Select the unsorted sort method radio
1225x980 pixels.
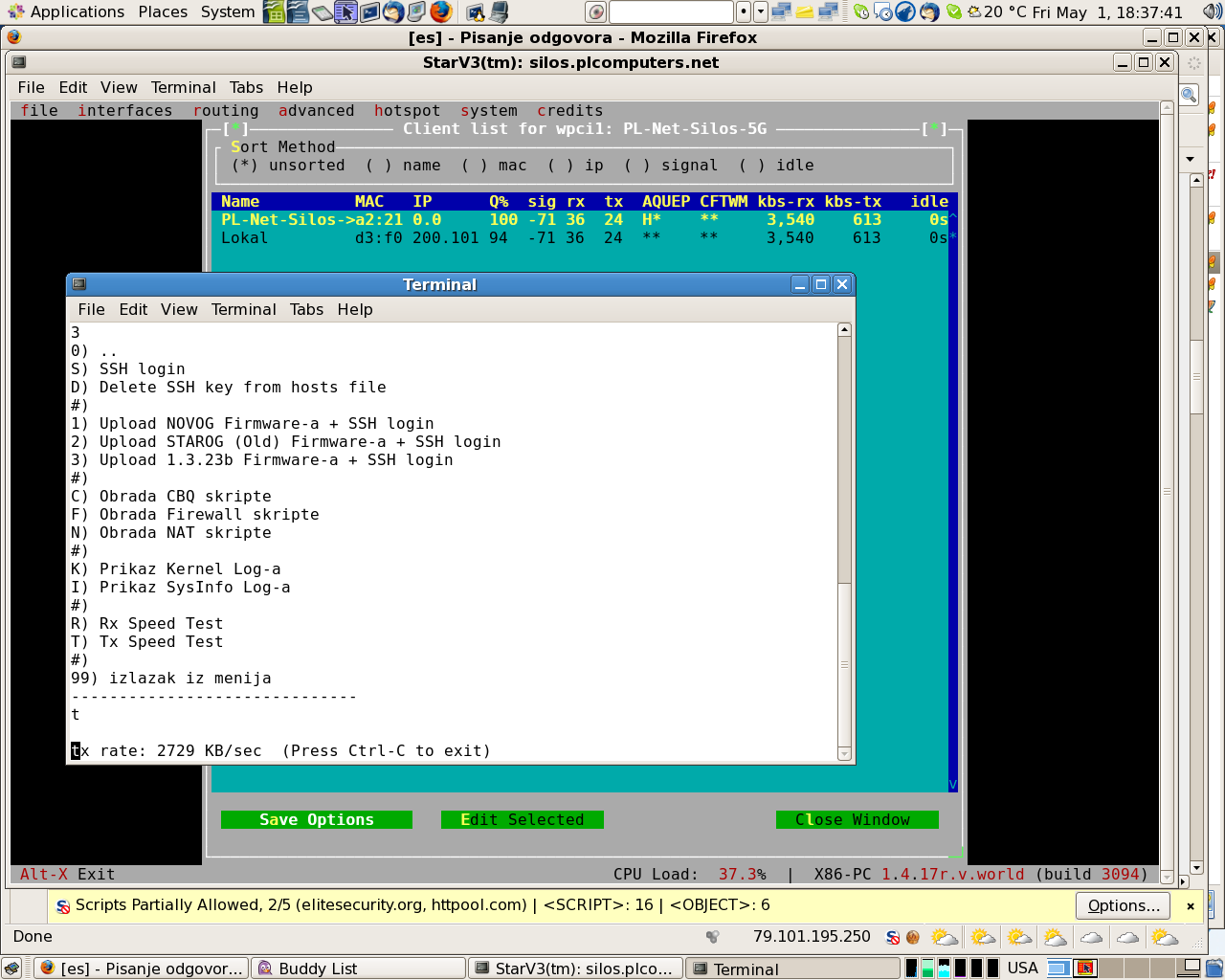(288, 166)
